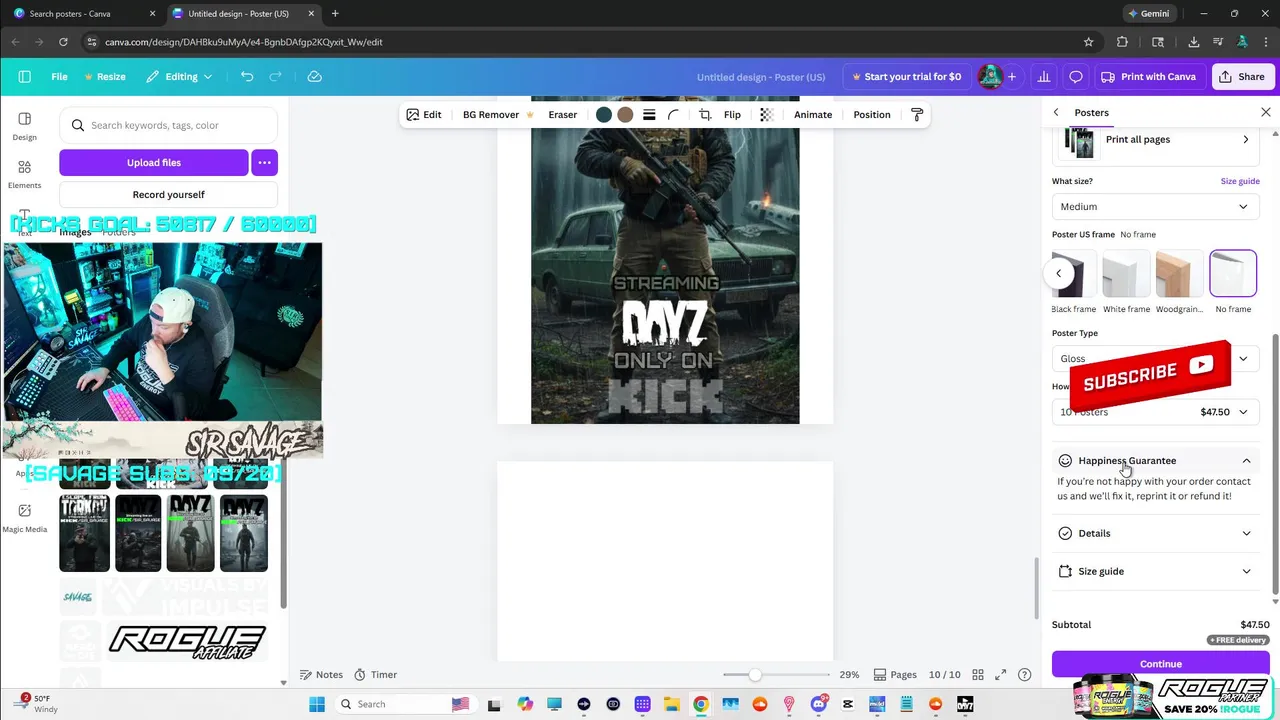Open the Resize menu

click(105, 77)
